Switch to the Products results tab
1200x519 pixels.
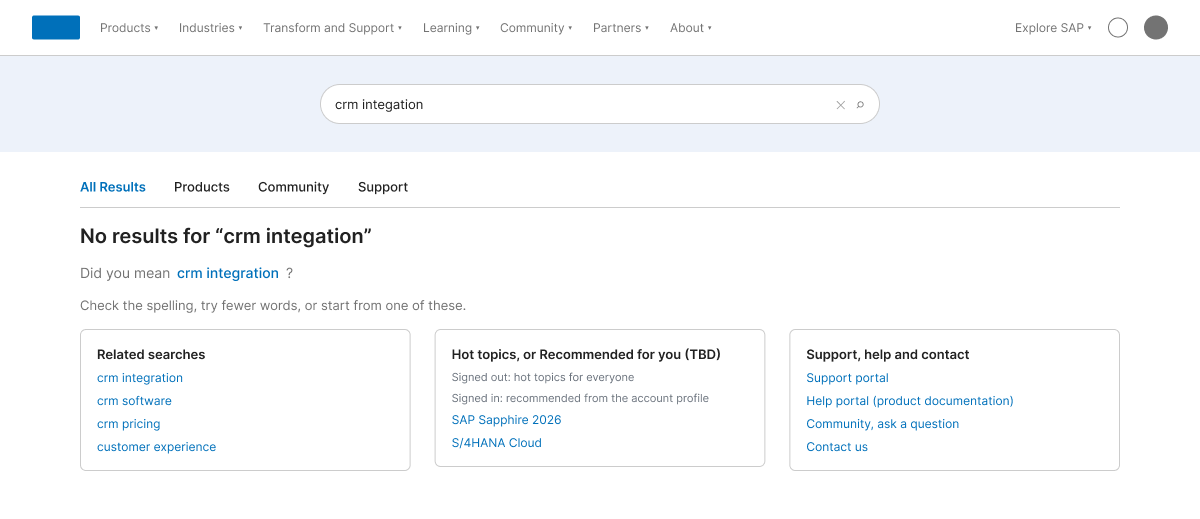point(202,187)
